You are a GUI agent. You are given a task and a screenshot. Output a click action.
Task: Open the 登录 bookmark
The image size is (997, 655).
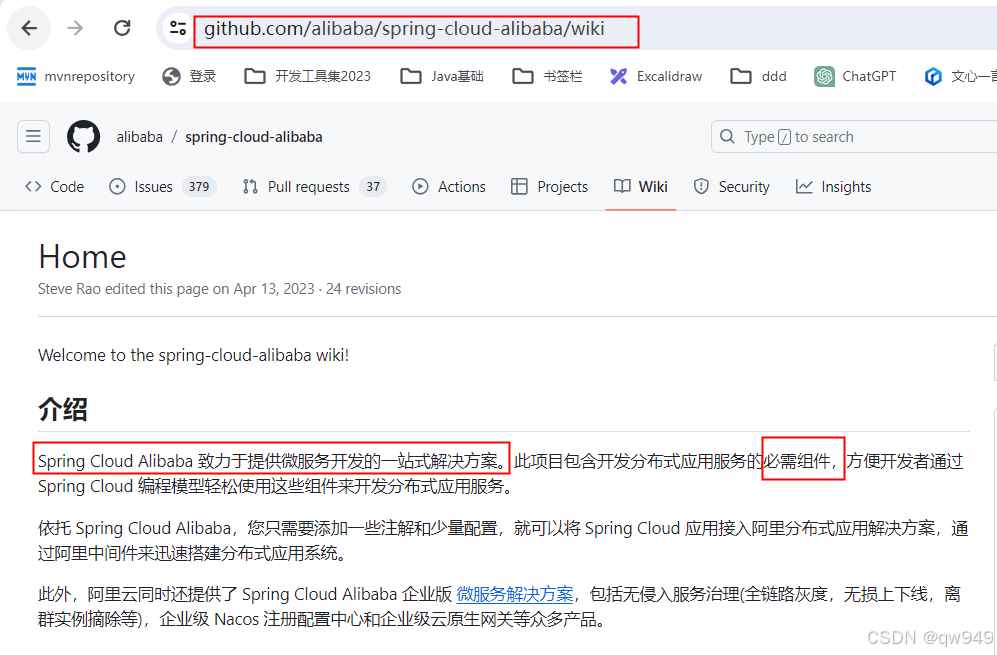tap(189, 76)
